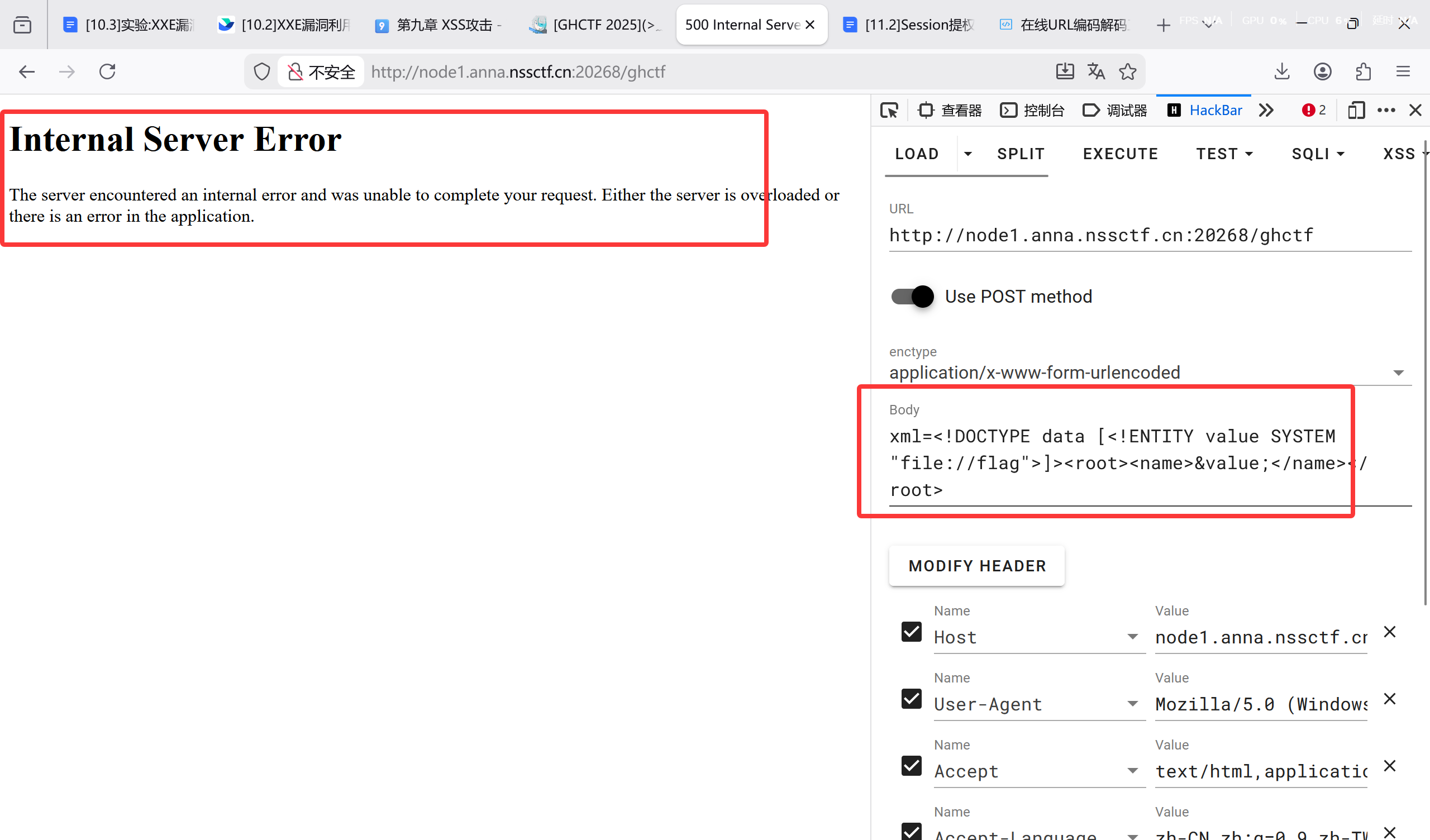The height and width of the screenshot is (840, 1430).
Task: Uncheck the Host header checkbox
Action: [911, 632]
